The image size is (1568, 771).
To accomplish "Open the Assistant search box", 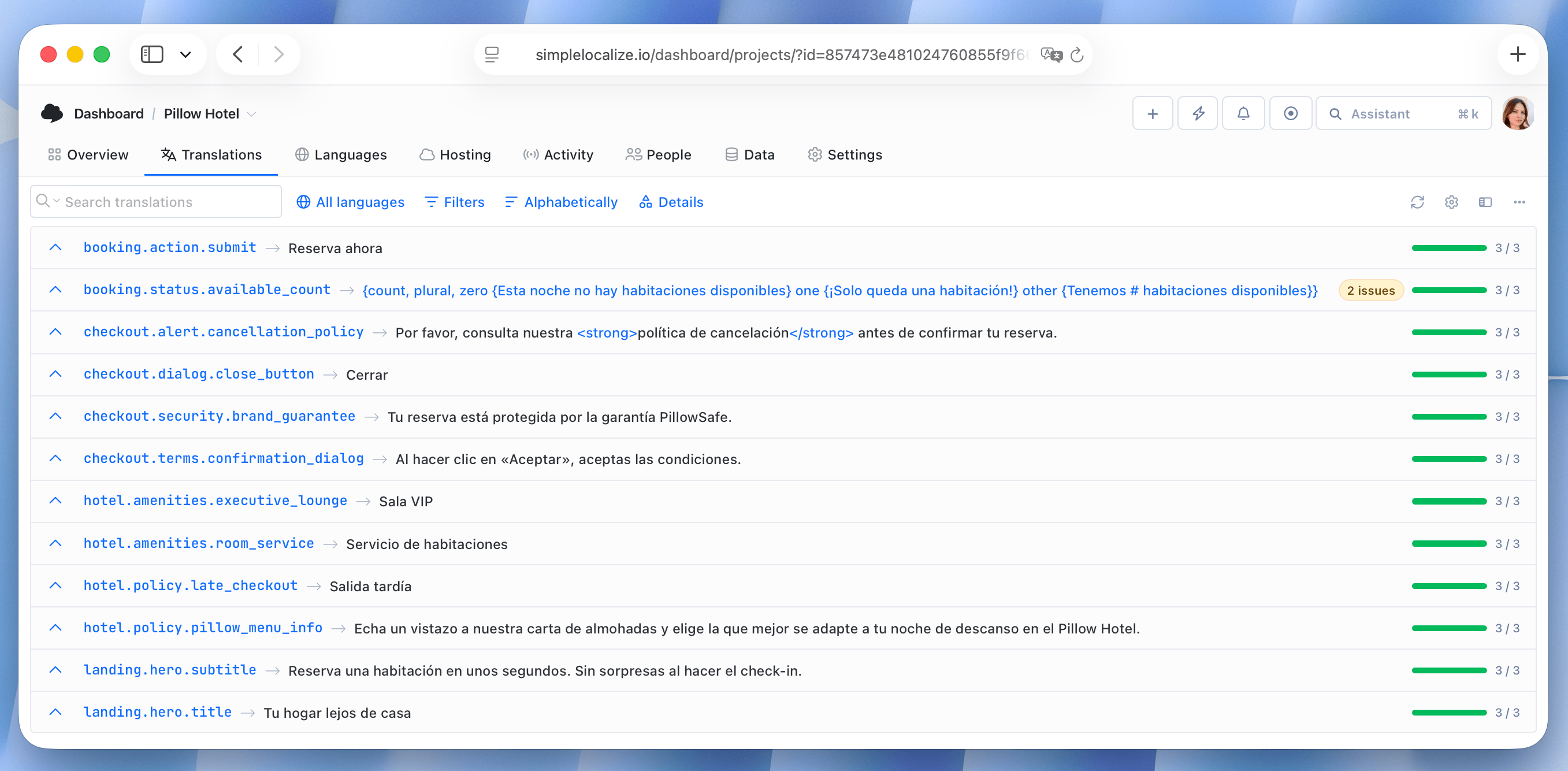I will point(1403,113).
